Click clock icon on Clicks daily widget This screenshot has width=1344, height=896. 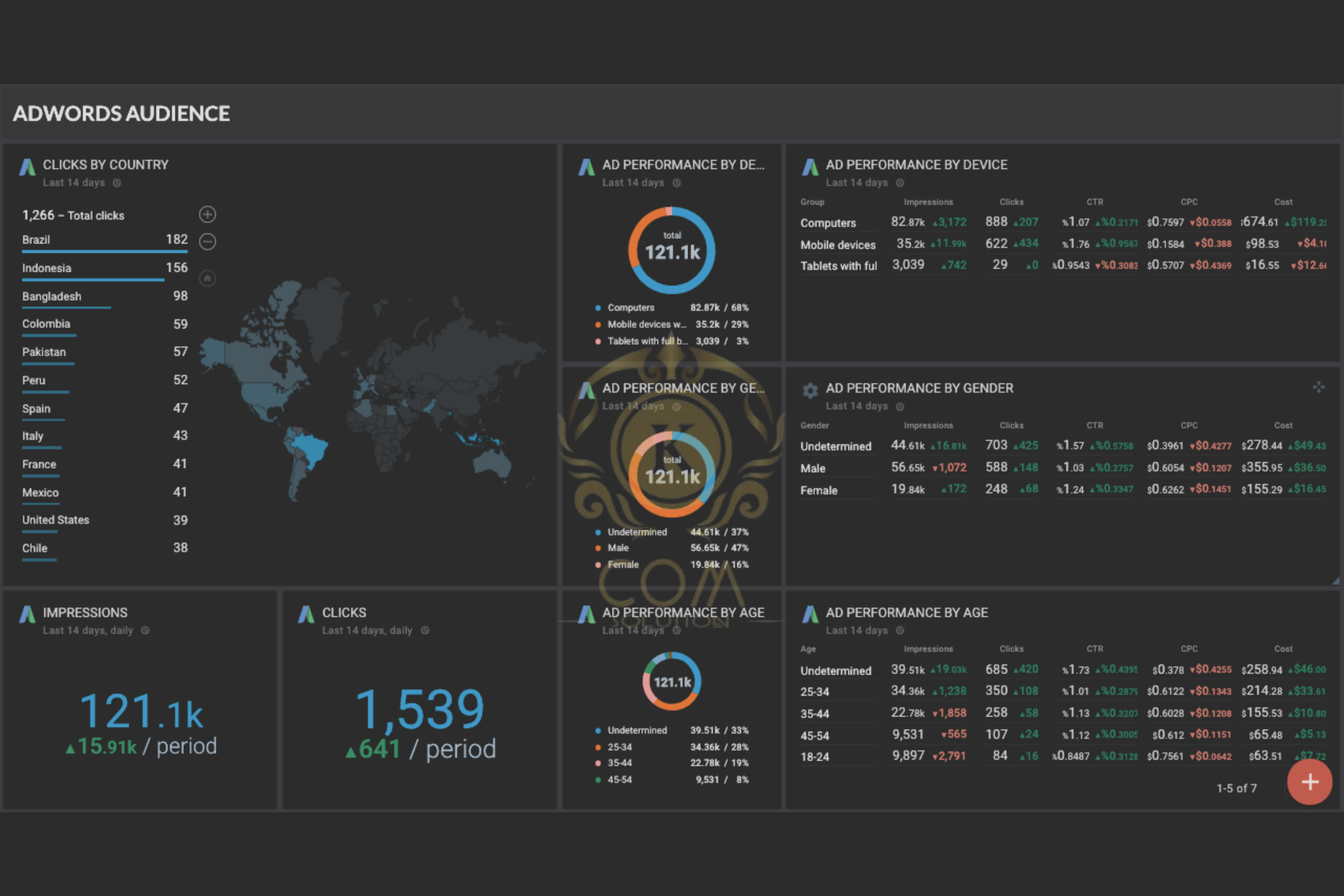click(x=425, y=630)
